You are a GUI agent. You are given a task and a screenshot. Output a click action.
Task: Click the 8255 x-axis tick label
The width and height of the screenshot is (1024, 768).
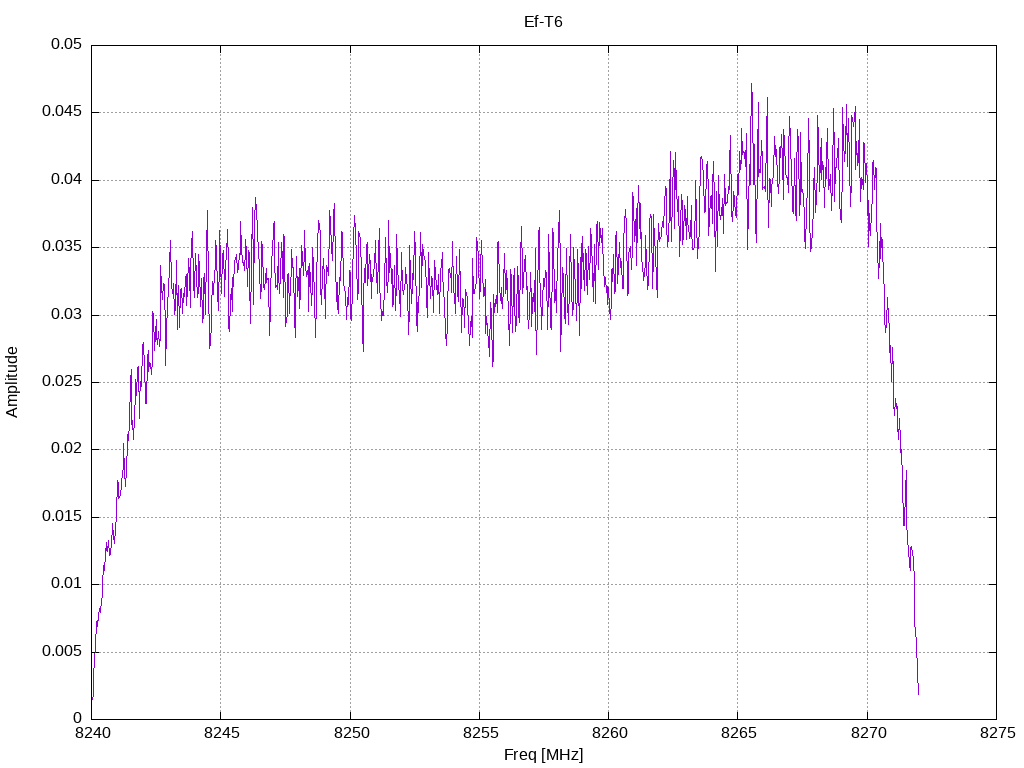[480, 733]
